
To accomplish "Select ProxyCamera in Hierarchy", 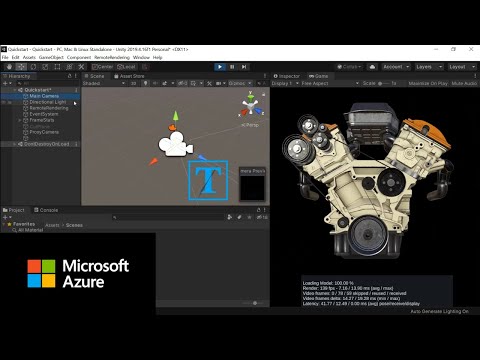I will pos(40,132).
